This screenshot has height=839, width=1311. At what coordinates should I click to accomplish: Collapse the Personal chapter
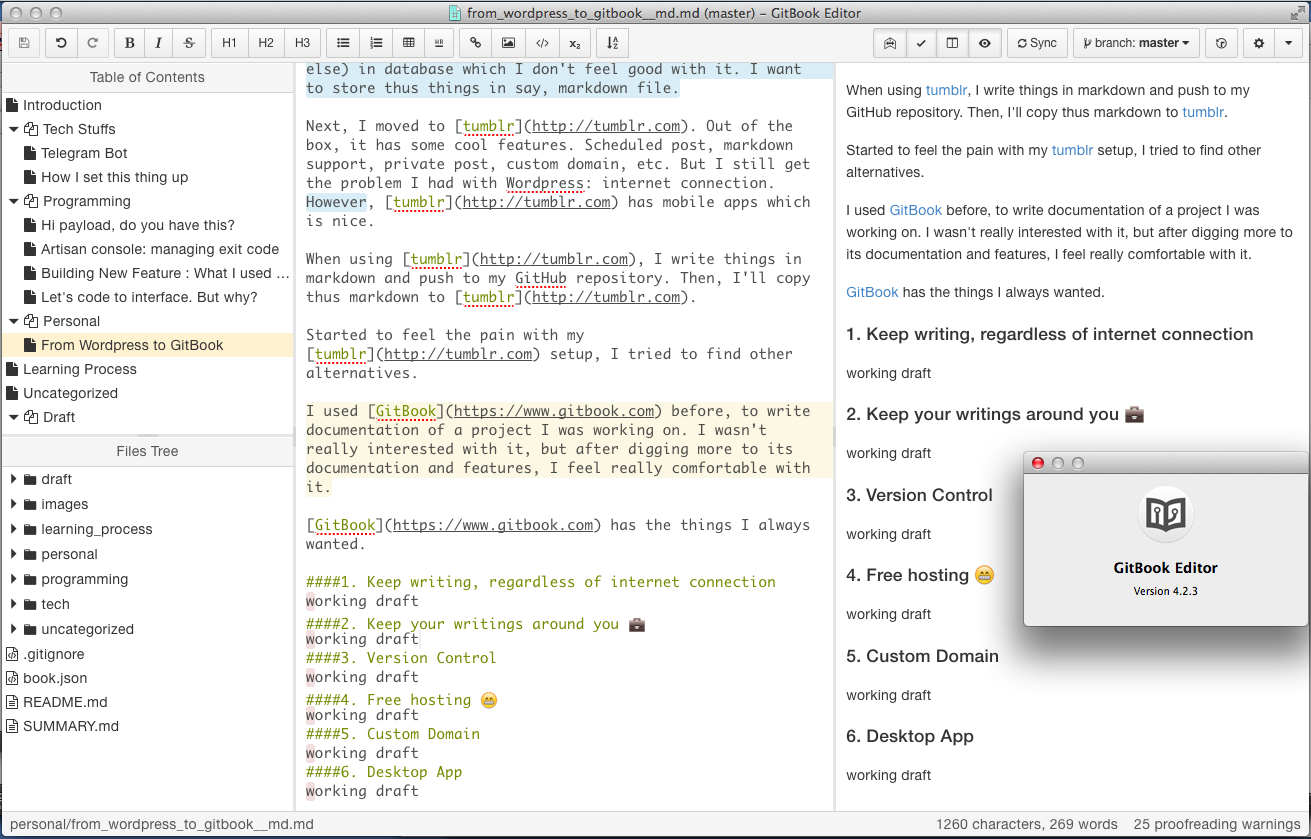14,321
